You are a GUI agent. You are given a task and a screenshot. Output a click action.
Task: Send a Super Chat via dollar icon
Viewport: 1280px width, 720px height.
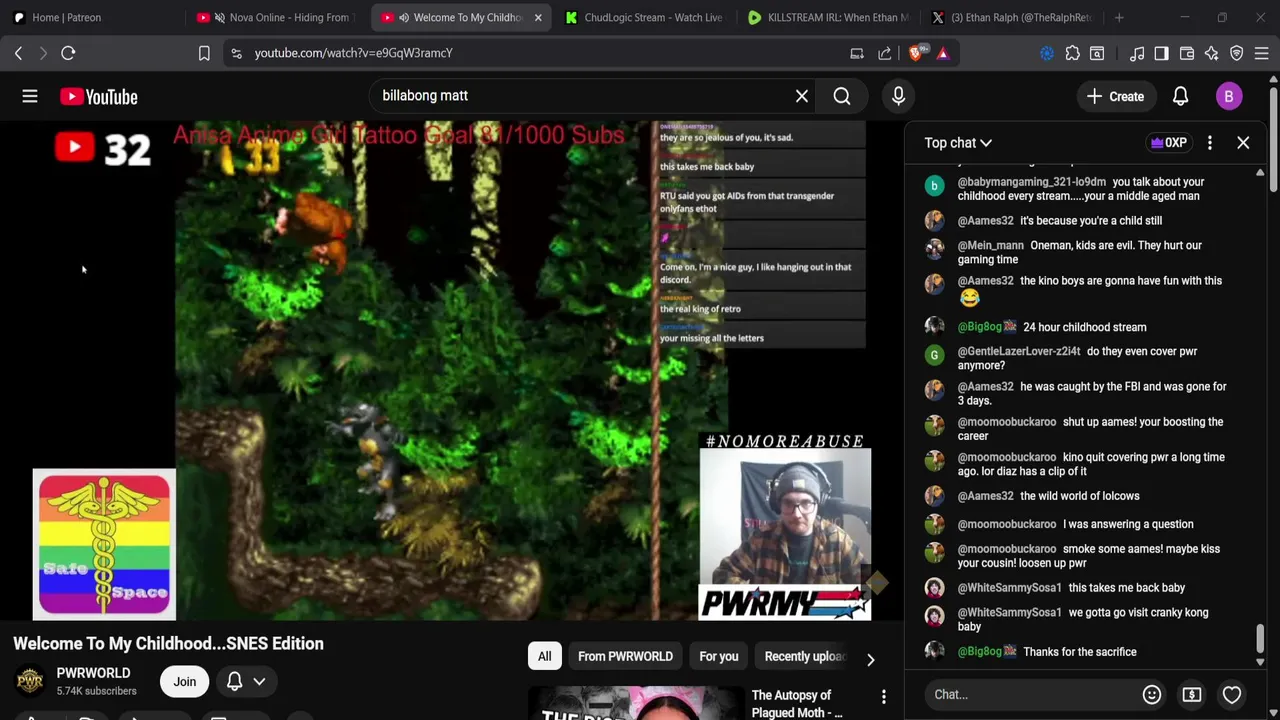pos(1192,694)
